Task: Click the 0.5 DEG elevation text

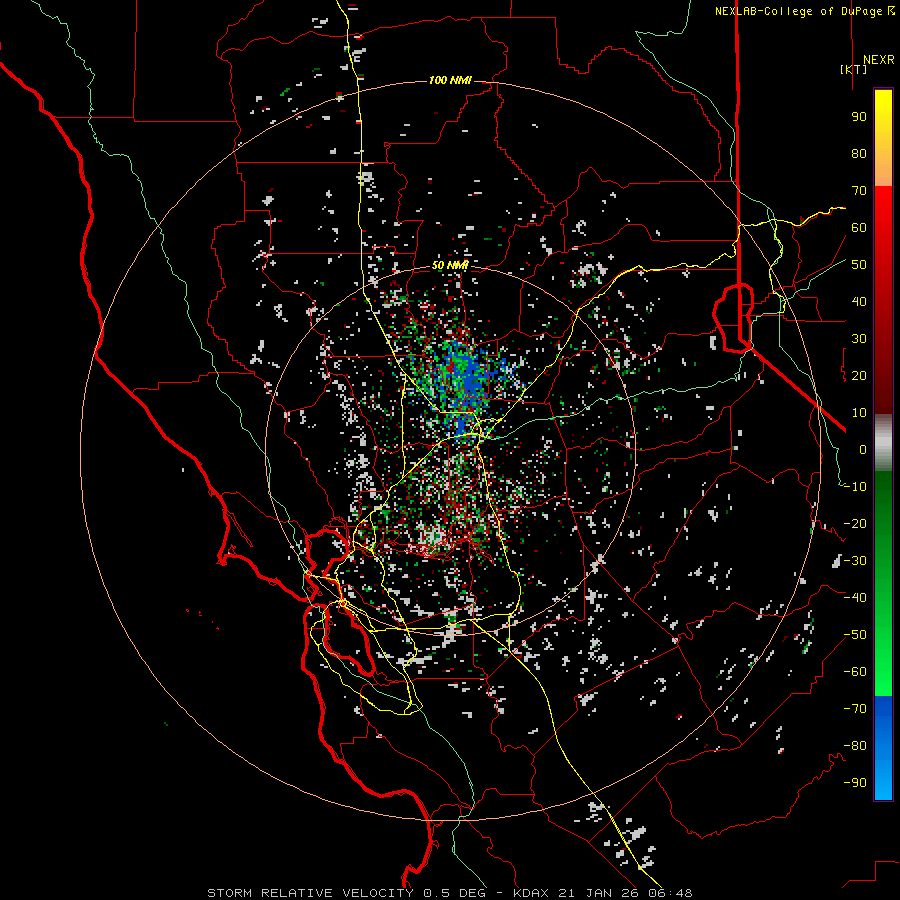Action: (x=455, y=893)
